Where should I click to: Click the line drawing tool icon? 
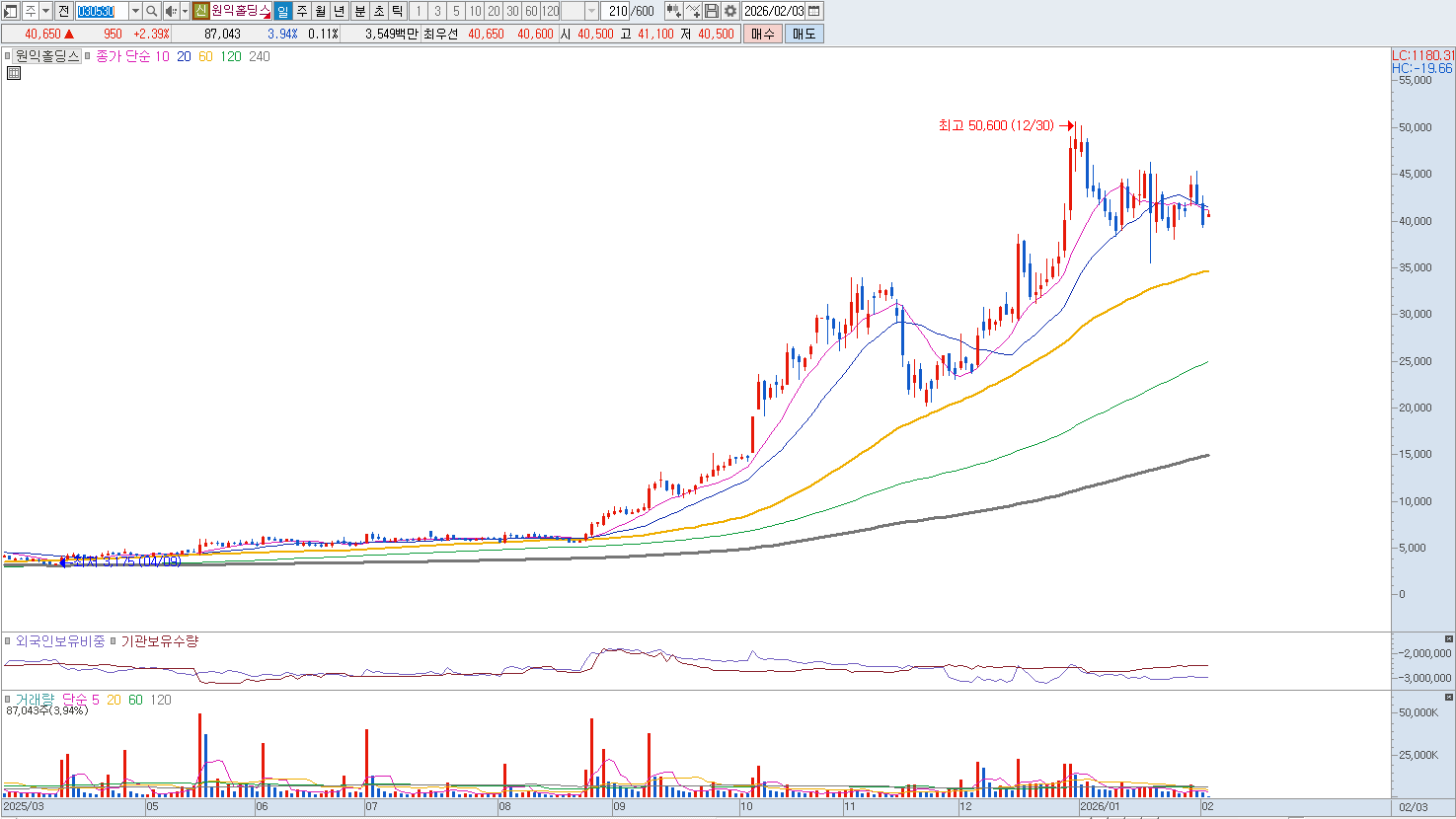[x=693, y=11]
